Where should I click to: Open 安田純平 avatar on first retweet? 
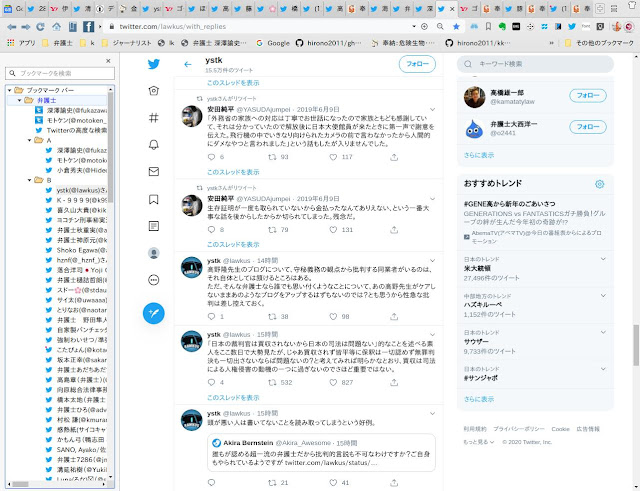192,116
